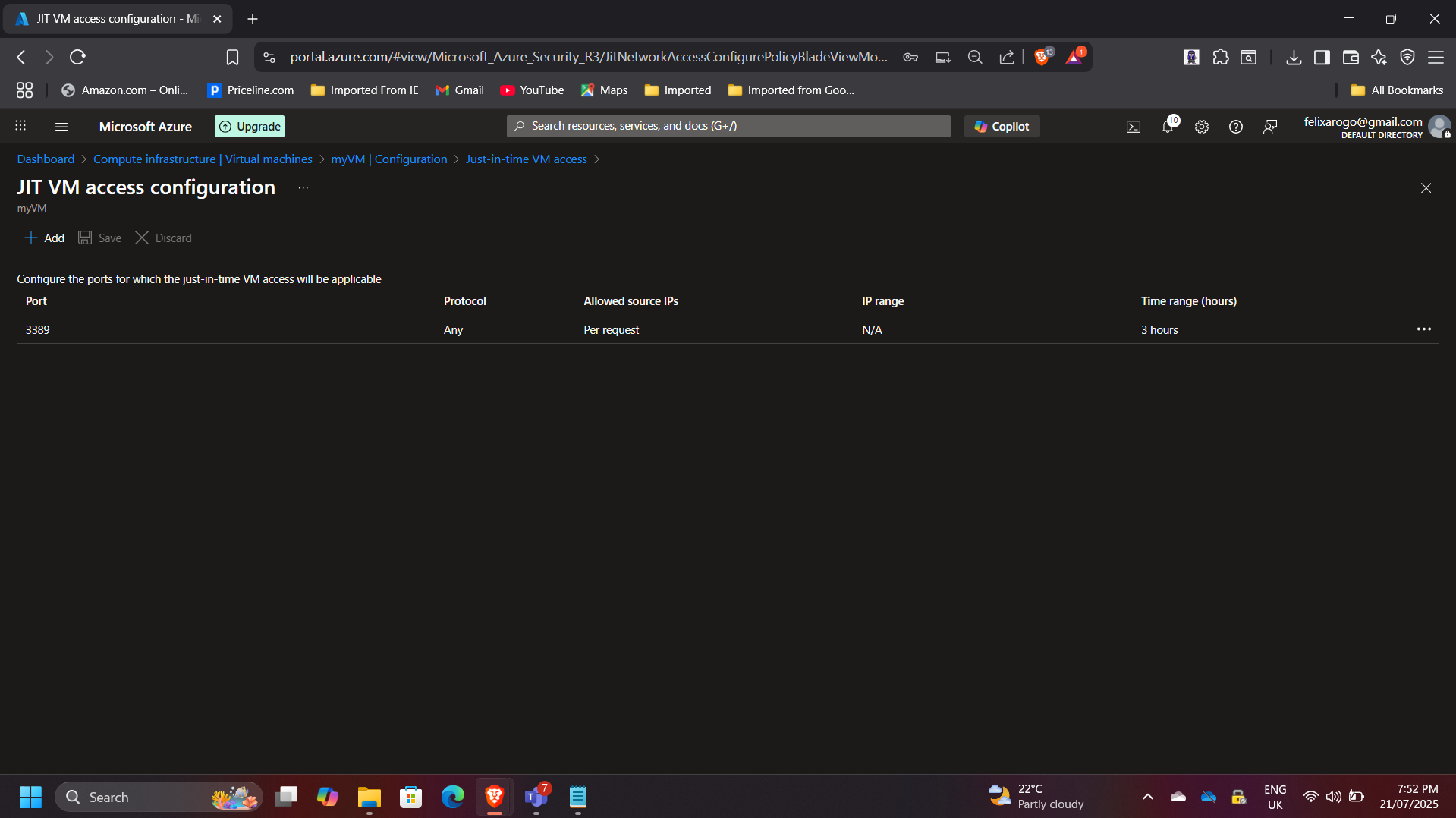
Task: Open the Azure notifications bell
Action: click(1168, 127)
